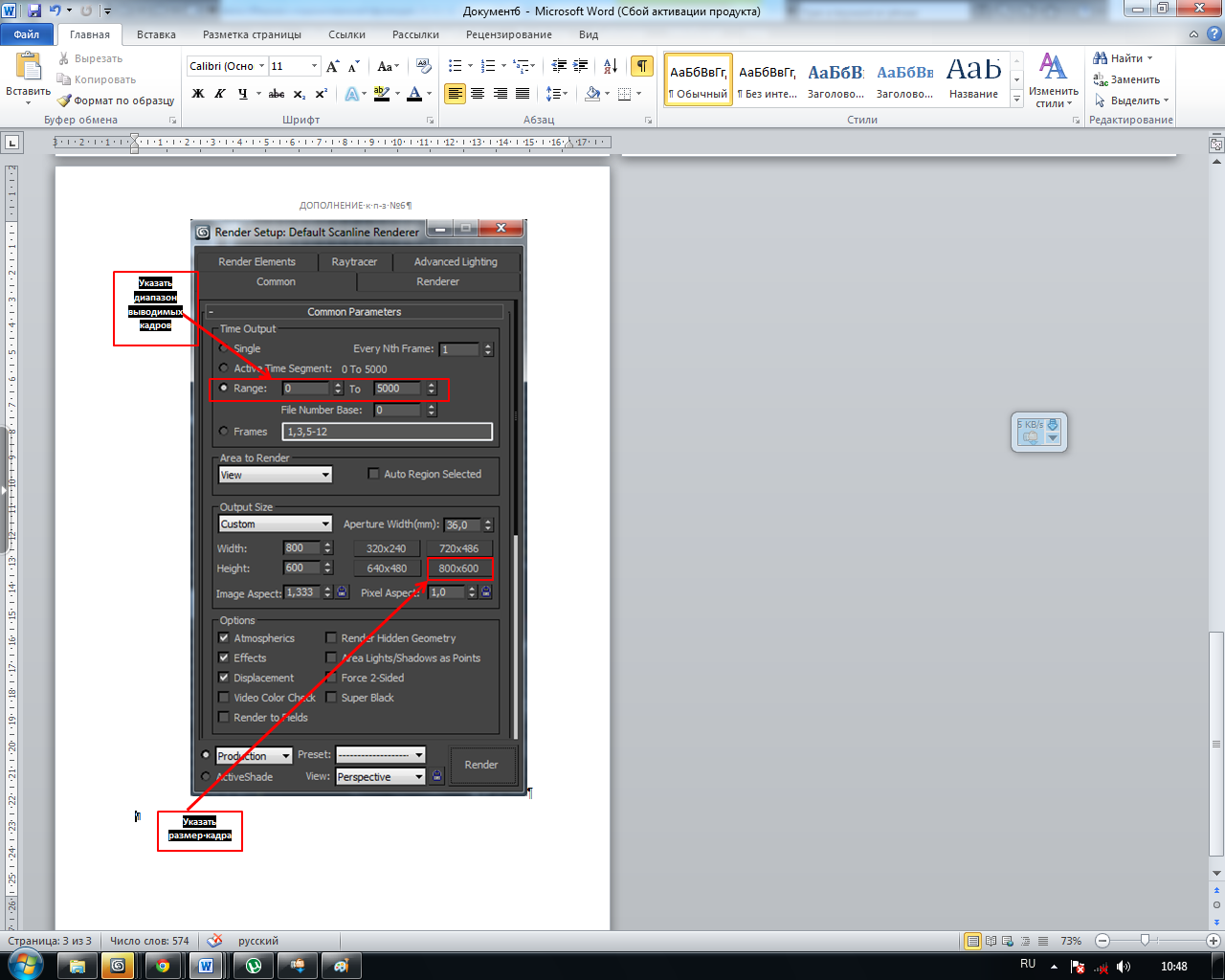1225x980 pixels.
Task: Switch to Разметка страницы tab
Action: [252, 34]
